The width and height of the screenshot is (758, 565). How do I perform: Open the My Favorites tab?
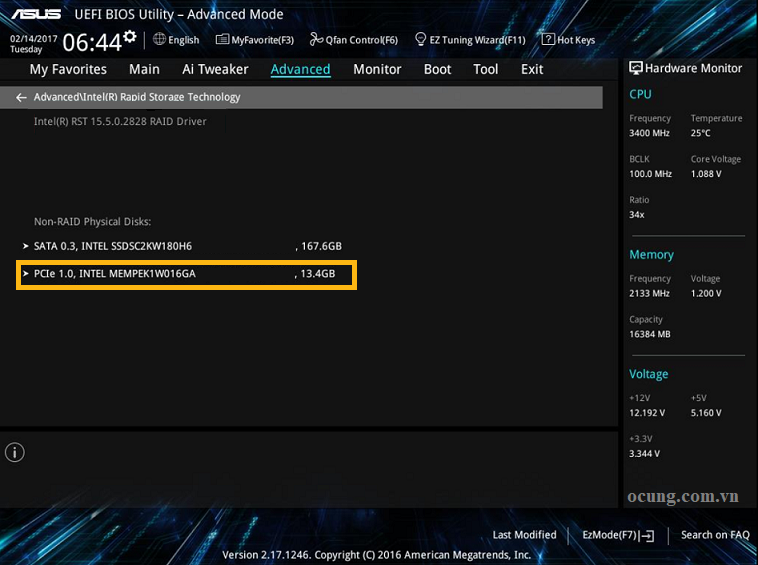point(68,69)
